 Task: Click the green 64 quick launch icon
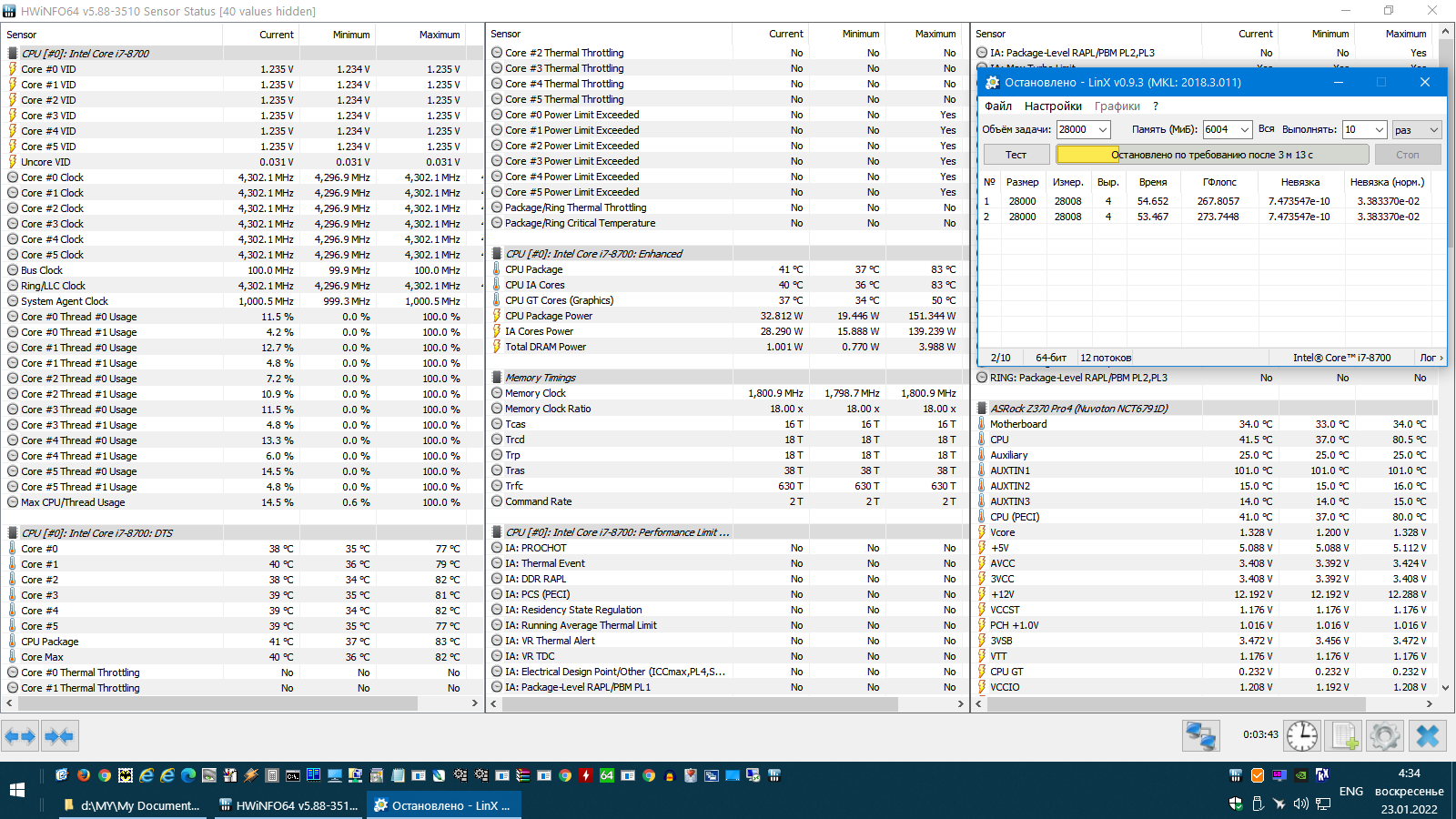pos(607,775)
